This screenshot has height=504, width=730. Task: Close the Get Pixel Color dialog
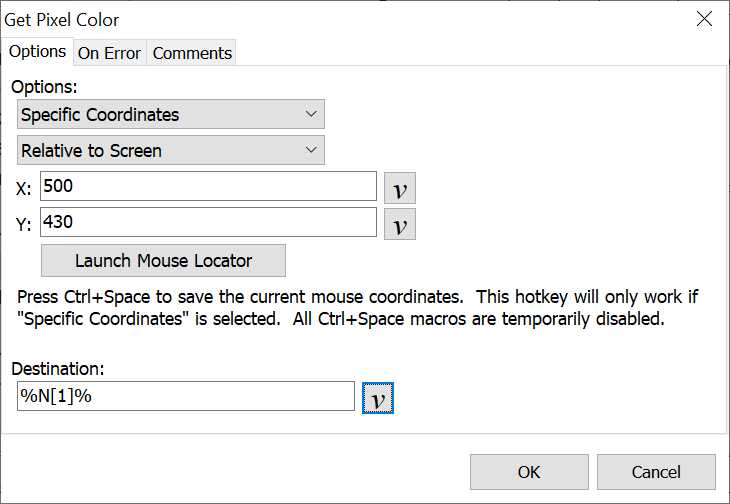(x=705, y=19)
